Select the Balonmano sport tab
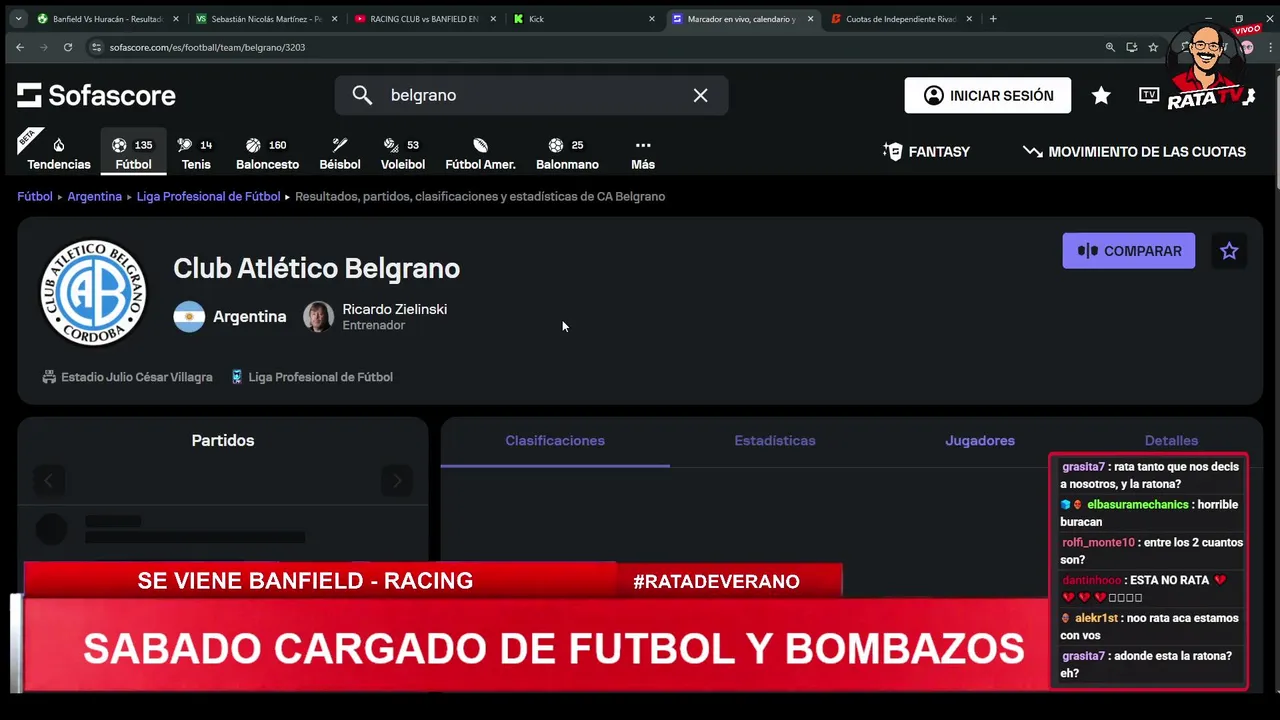The height and width of the screenshot is (720, 1280). point(567,153)
